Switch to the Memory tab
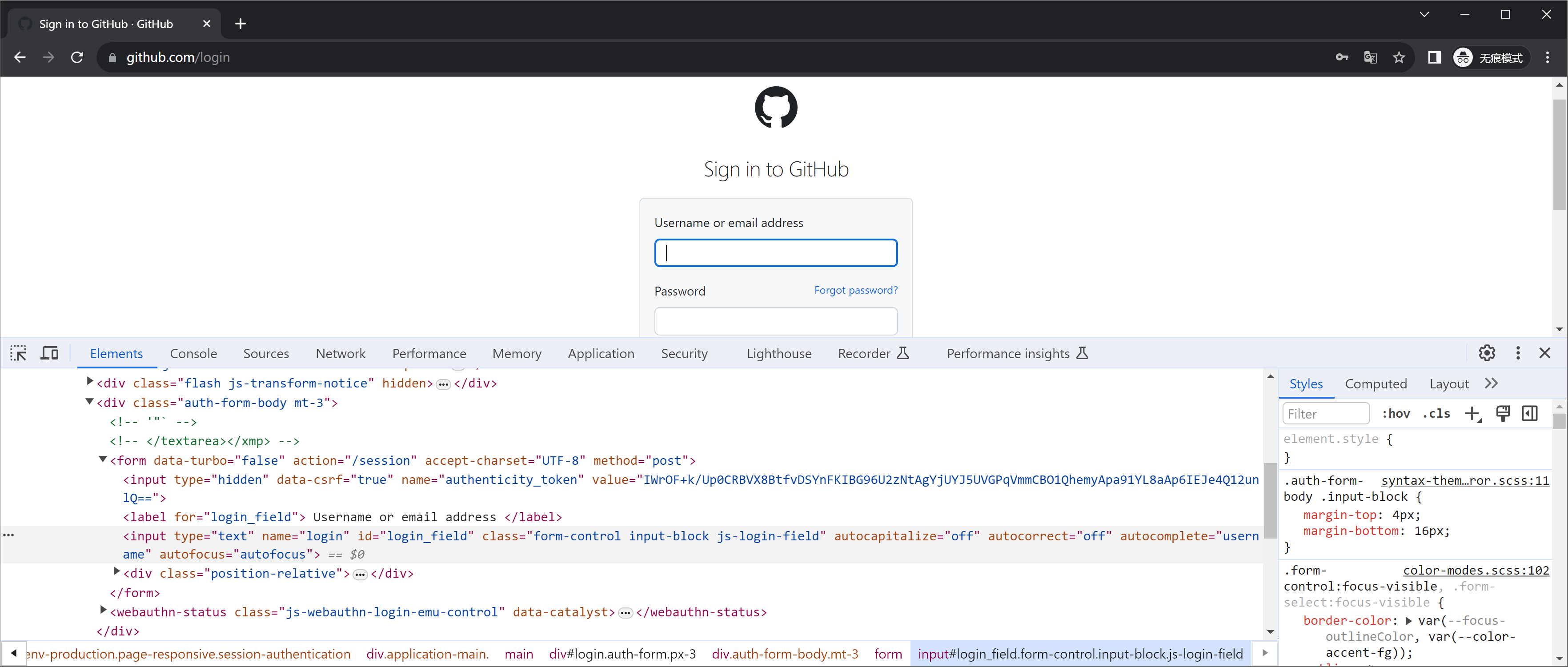The image size is (1568, 667). pos(517,354)
